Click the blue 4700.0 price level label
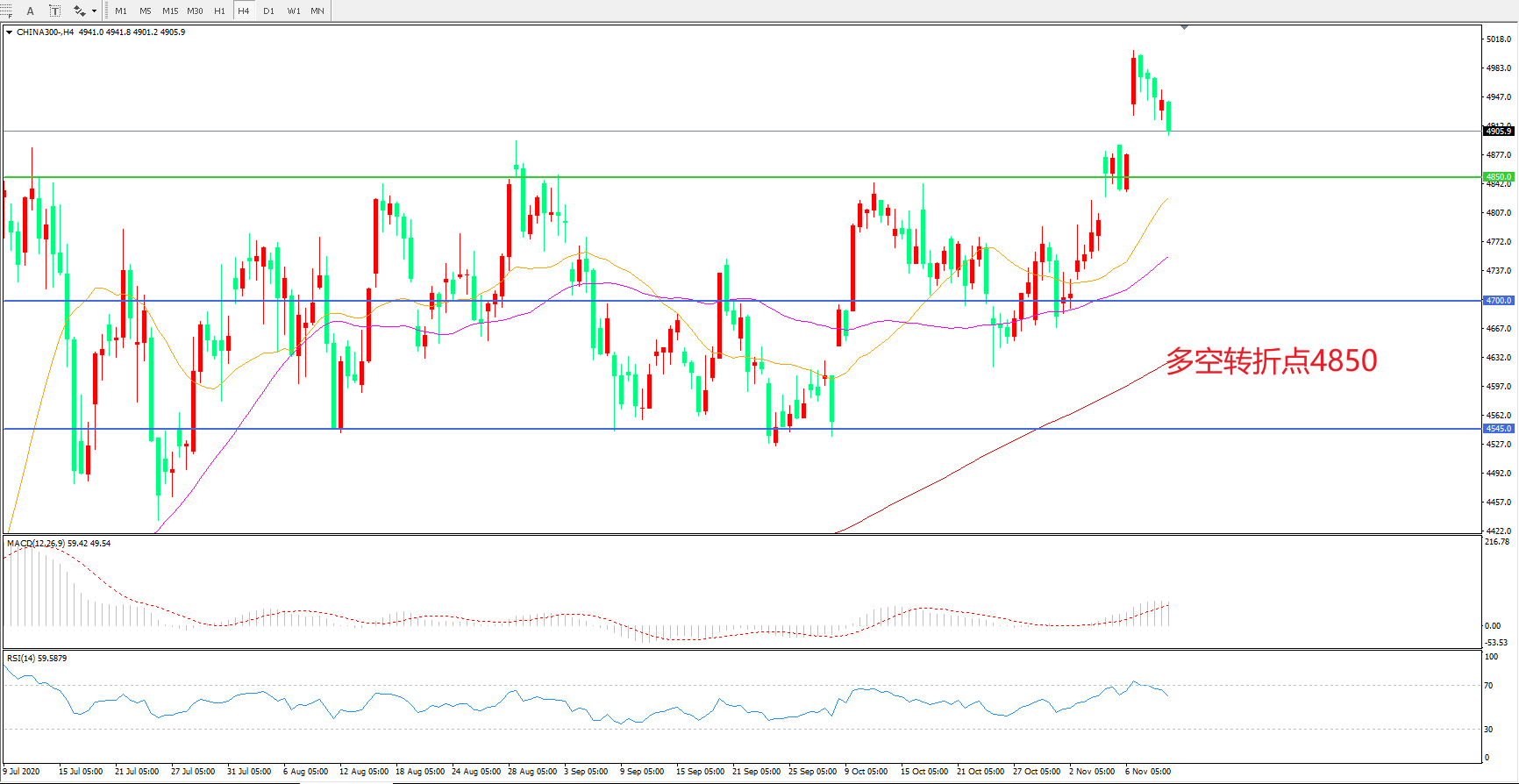The image size is (1519, 784). pyautogui.click(x=1498, y=301)
